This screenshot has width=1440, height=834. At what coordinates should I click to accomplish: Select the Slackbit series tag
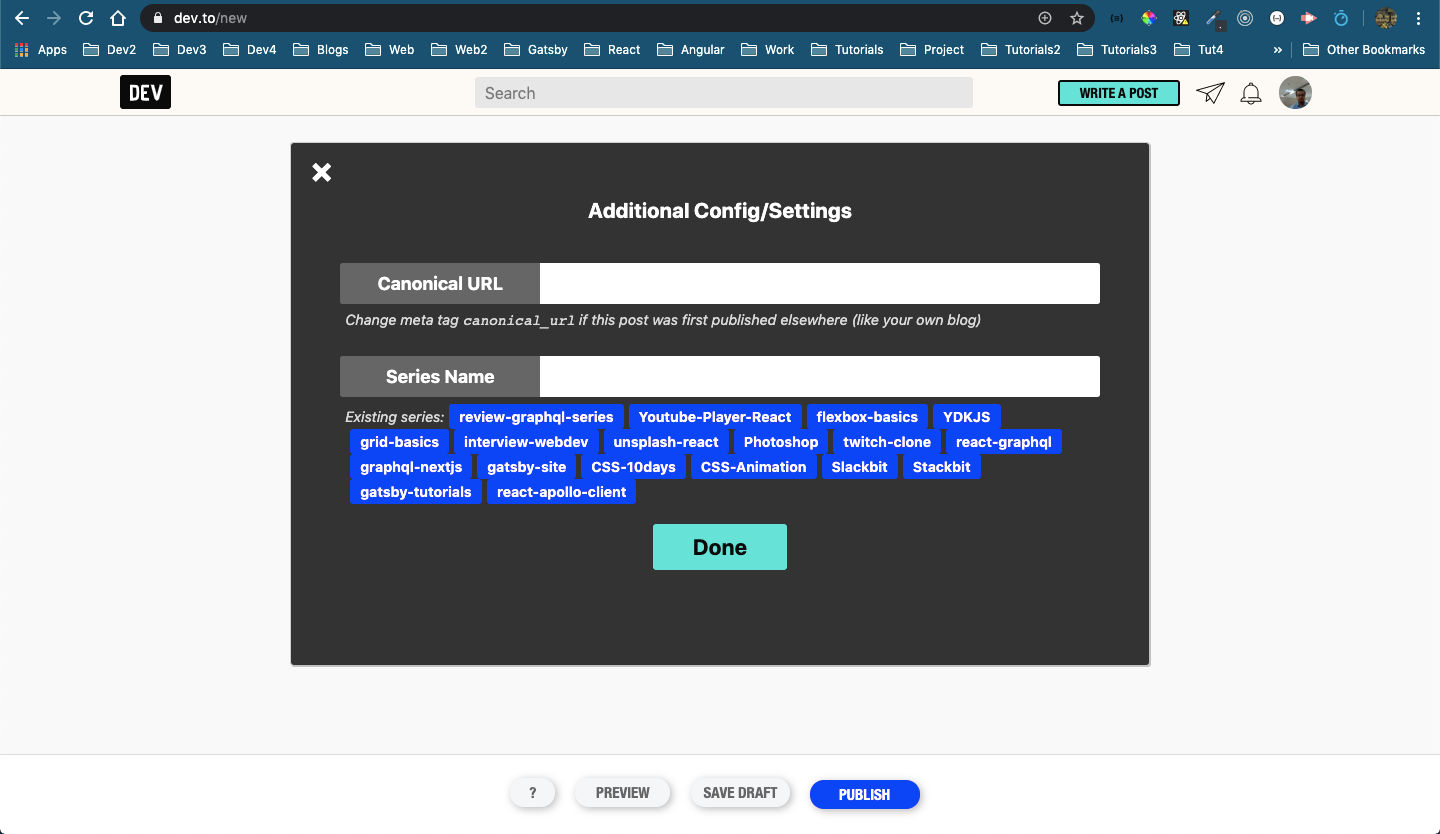[x=860, y=467]
